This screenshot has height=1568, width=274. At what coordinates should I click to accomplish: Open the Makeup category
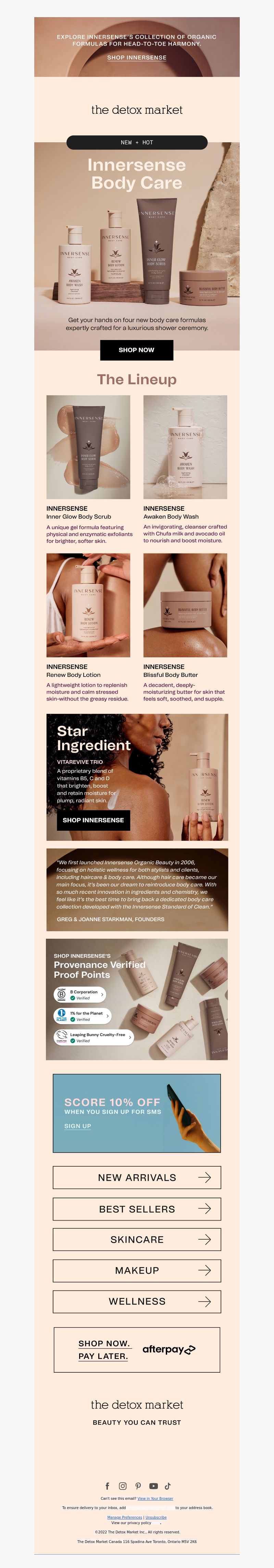(137, 1271)
